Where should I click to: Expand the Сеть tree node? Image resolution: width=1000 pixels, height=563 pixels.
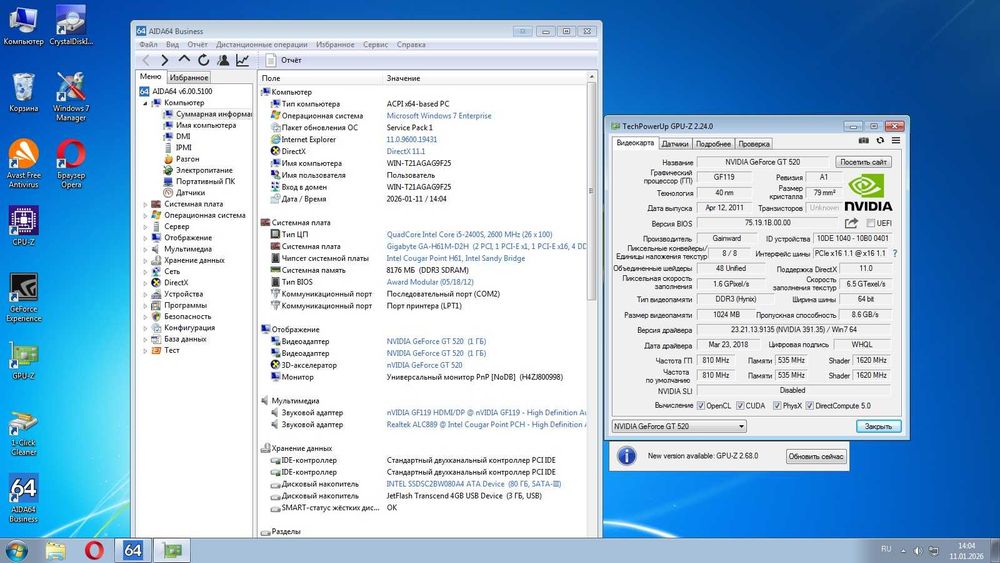145,272
